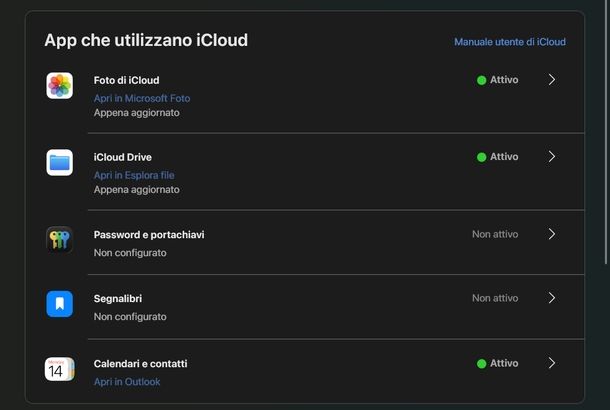
Task: Click Non configurato under Password e portachiavi
Action: [130, 253]
